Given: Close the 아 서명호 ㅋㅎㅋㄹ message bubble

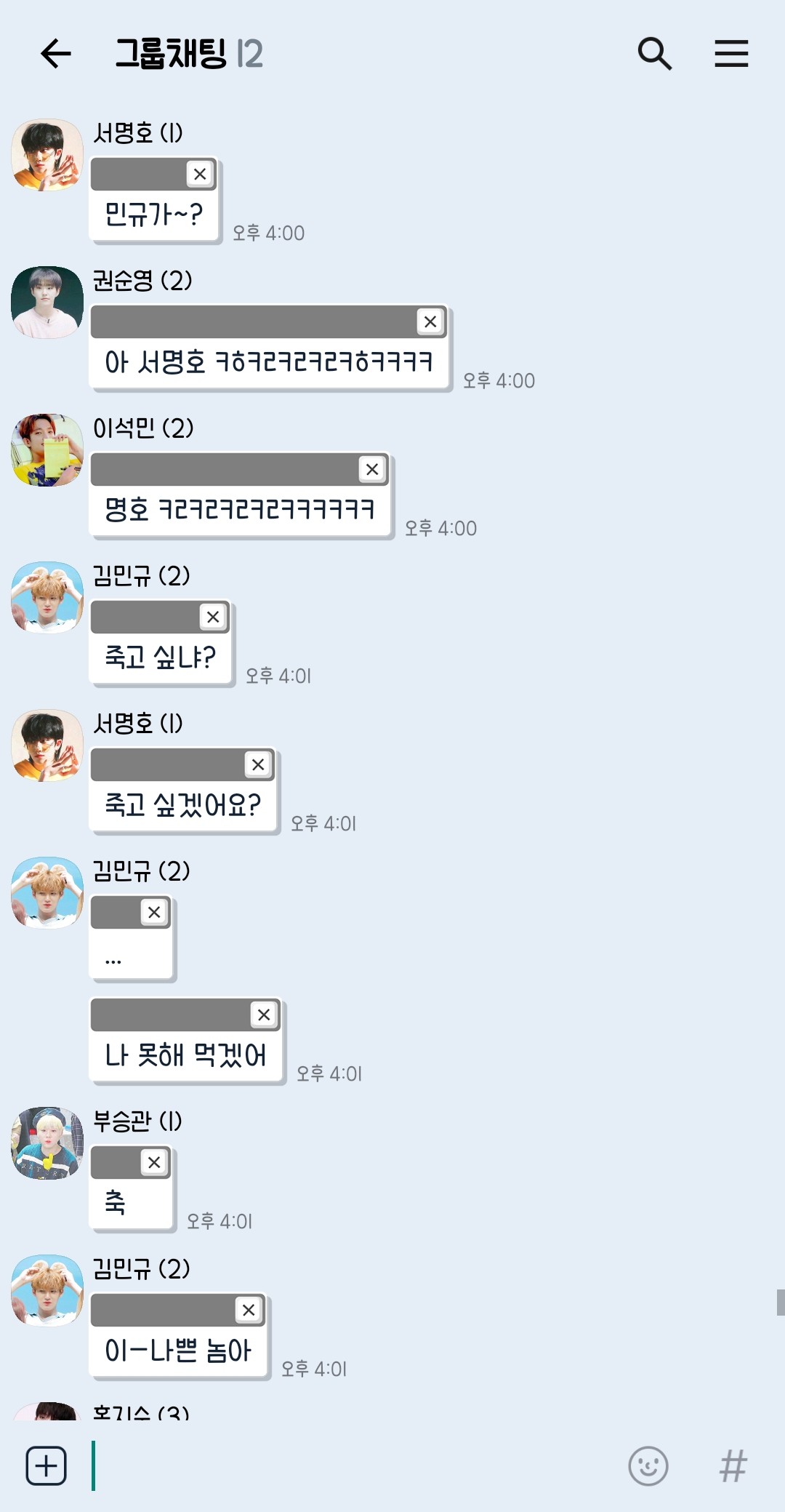Looking at the screenshot, I should tap(430, 321).
